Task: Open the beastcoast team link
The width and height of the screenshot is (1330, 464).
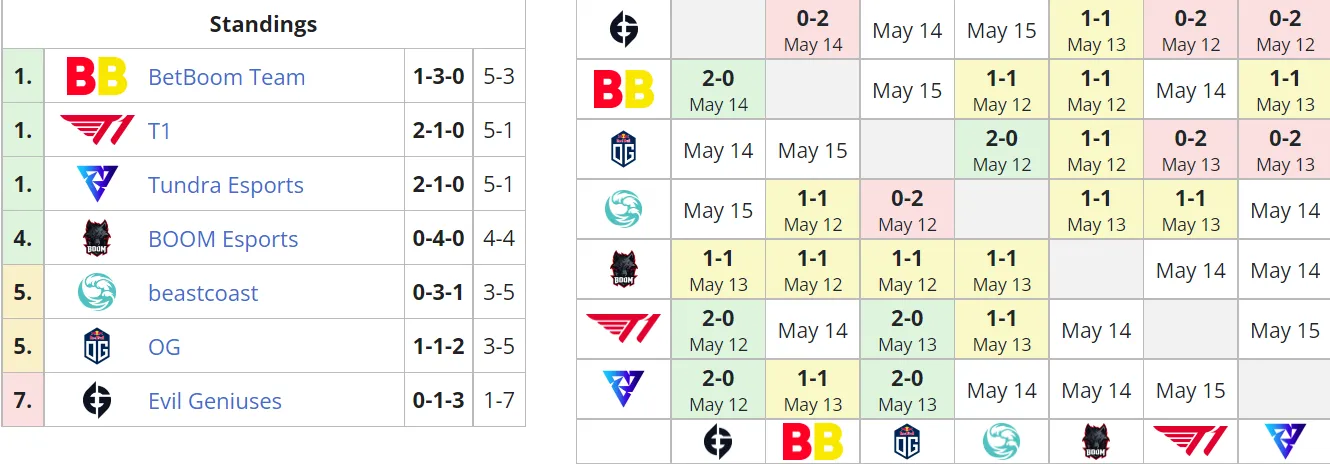Action: click(203, 293)
